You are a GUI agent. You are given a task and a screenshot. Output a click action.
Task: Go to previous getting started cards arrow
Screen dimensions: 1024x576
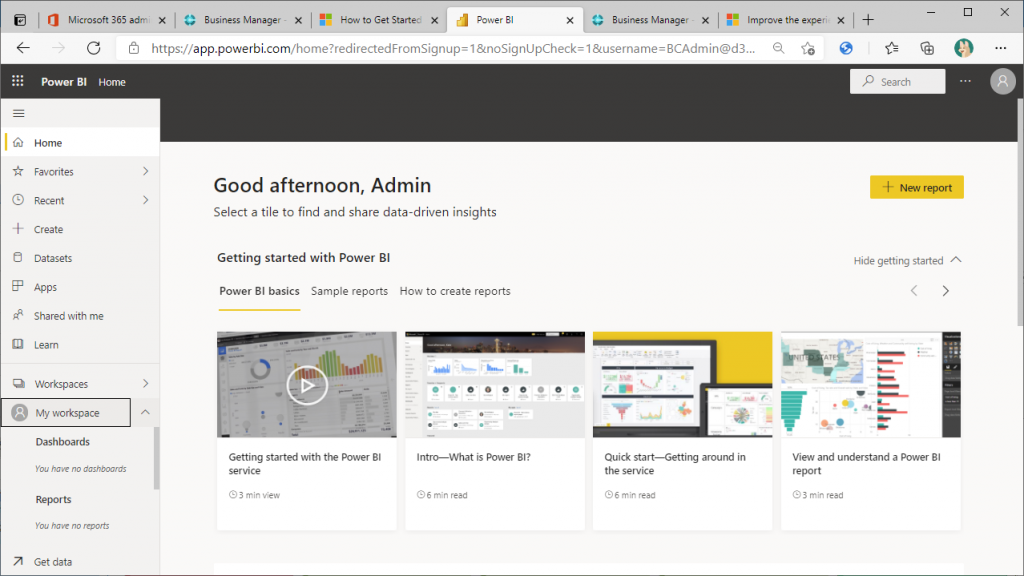coord(914,291)
